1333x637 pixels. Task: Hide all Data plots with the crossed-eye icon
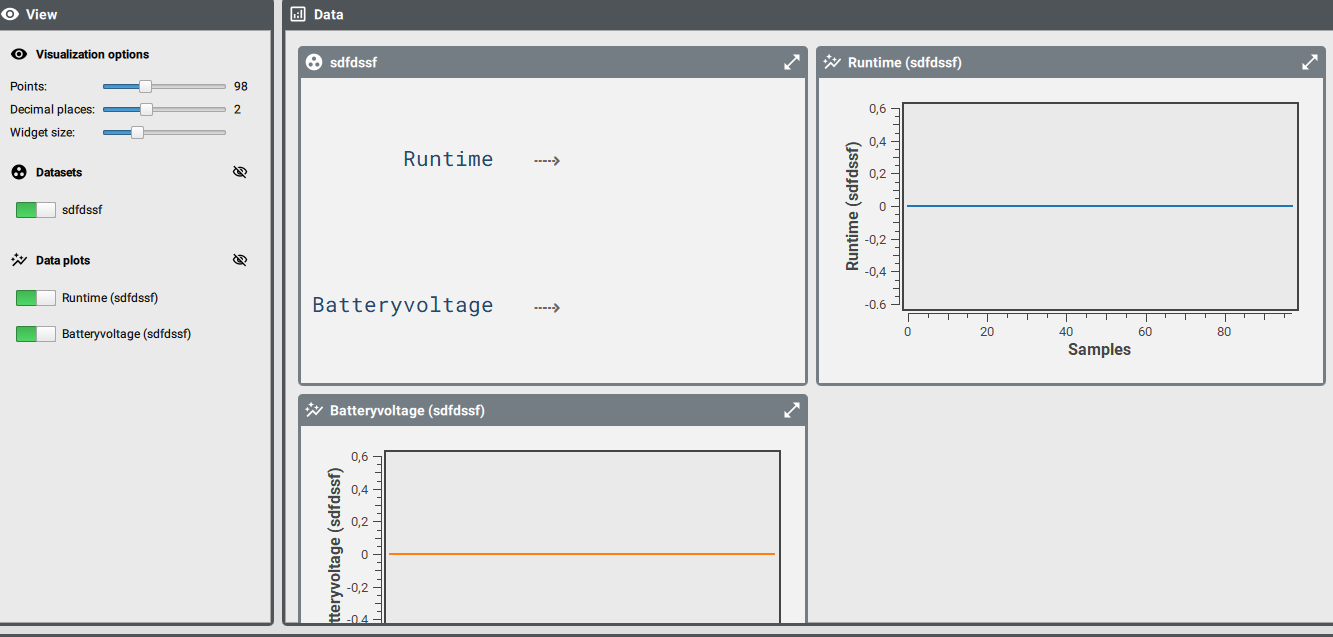click(x=239, y=260)
